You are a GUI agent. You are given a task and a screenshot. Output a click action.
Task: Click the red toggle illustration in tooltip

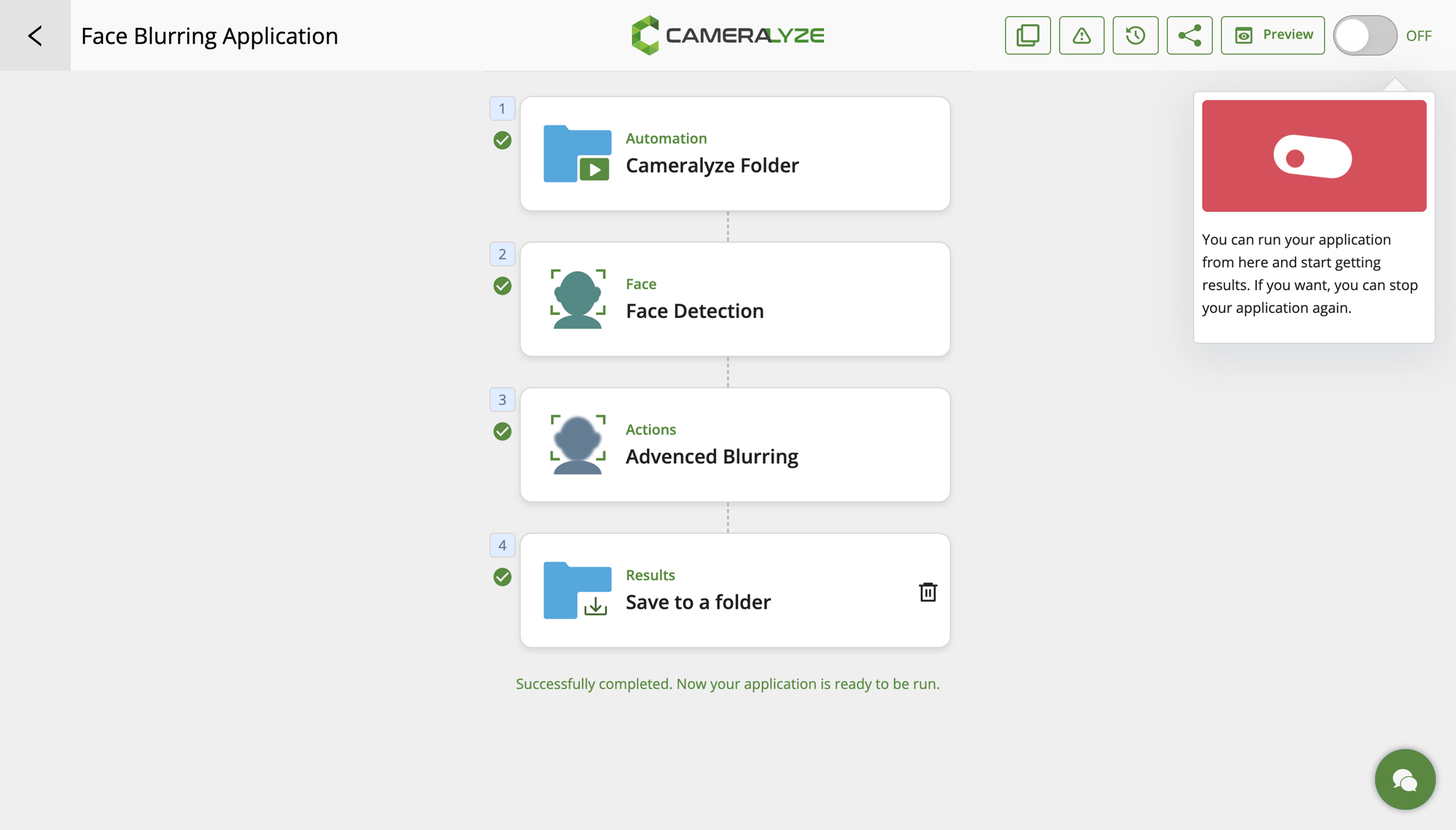[1313, 156]
